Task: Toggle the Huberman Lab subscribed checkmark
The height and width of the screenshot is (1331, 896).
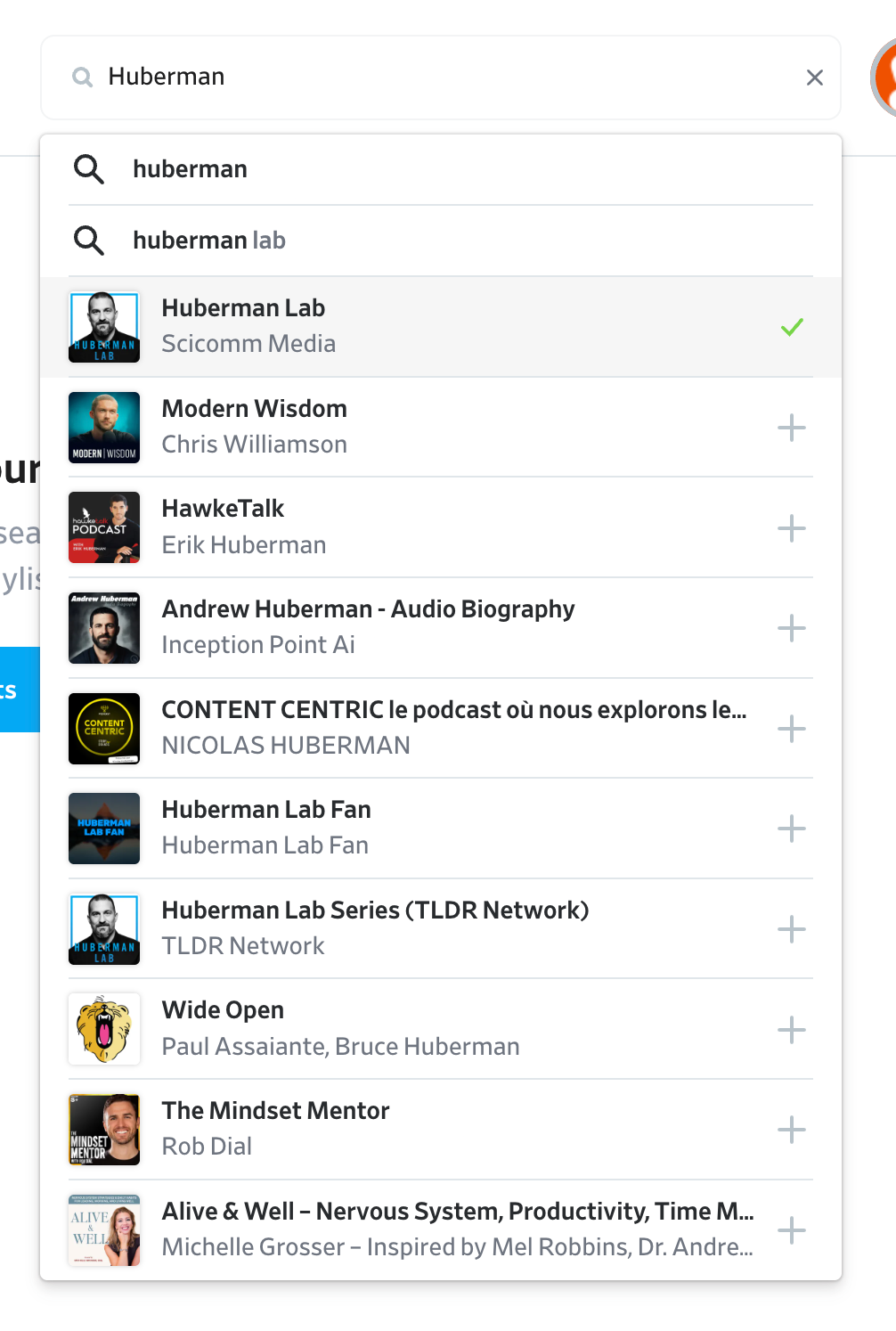Action: (792, 327)
